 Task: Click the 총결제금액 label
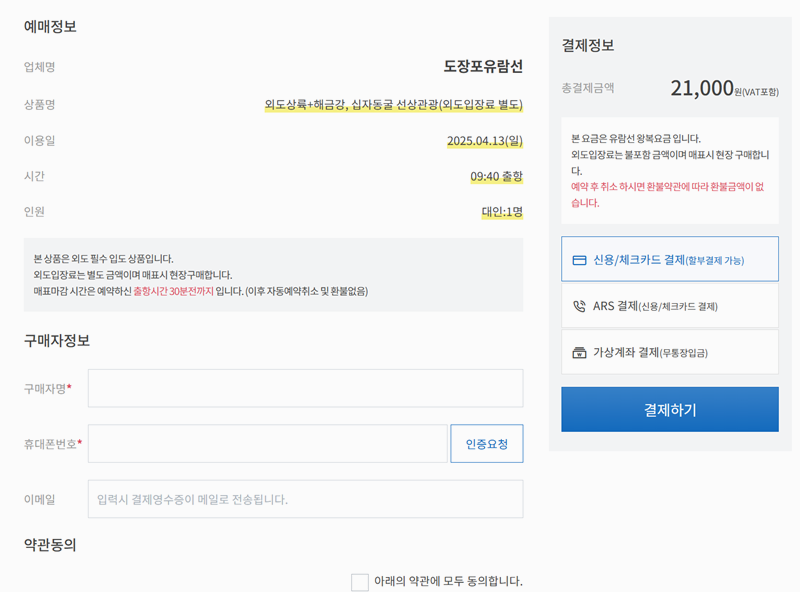[x=588, y=88]
